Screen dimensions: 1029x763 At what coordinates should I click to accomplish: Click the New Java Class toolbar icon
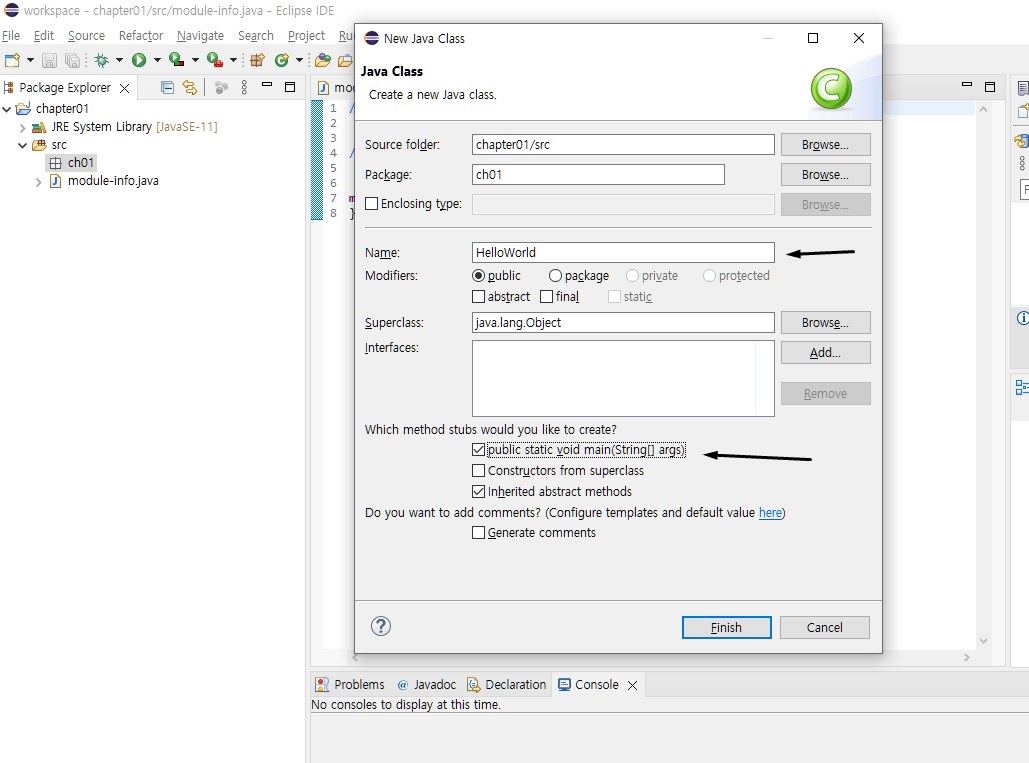[x=282, y=60]
